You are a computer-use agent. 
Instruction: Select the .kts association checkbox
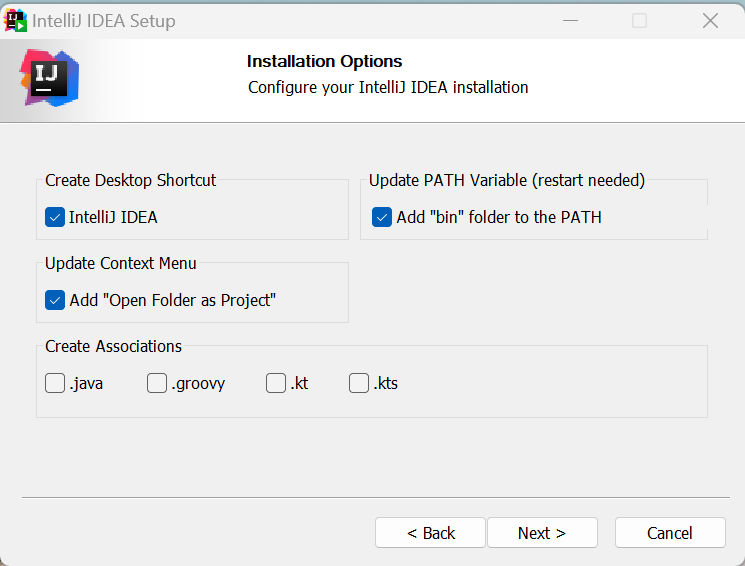coord(359,383)
